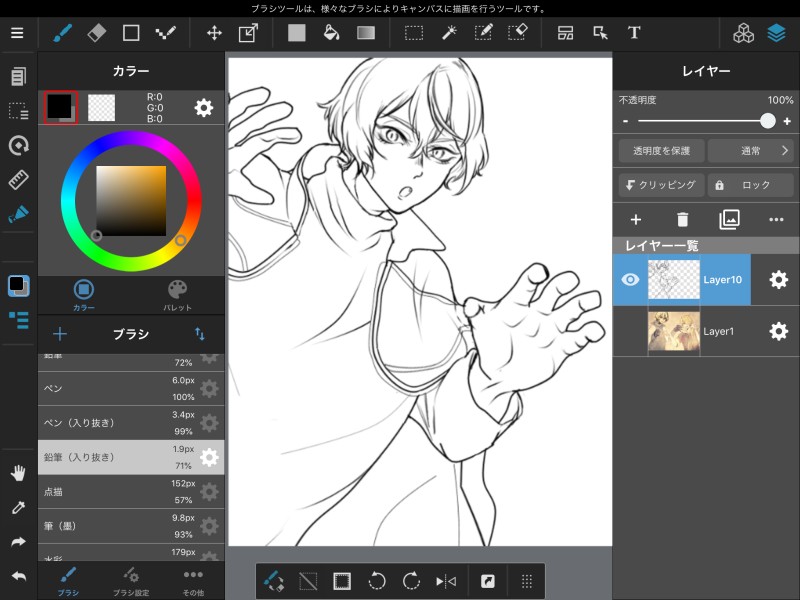Select Layer1 thumbnail

[x=673, y=331]
